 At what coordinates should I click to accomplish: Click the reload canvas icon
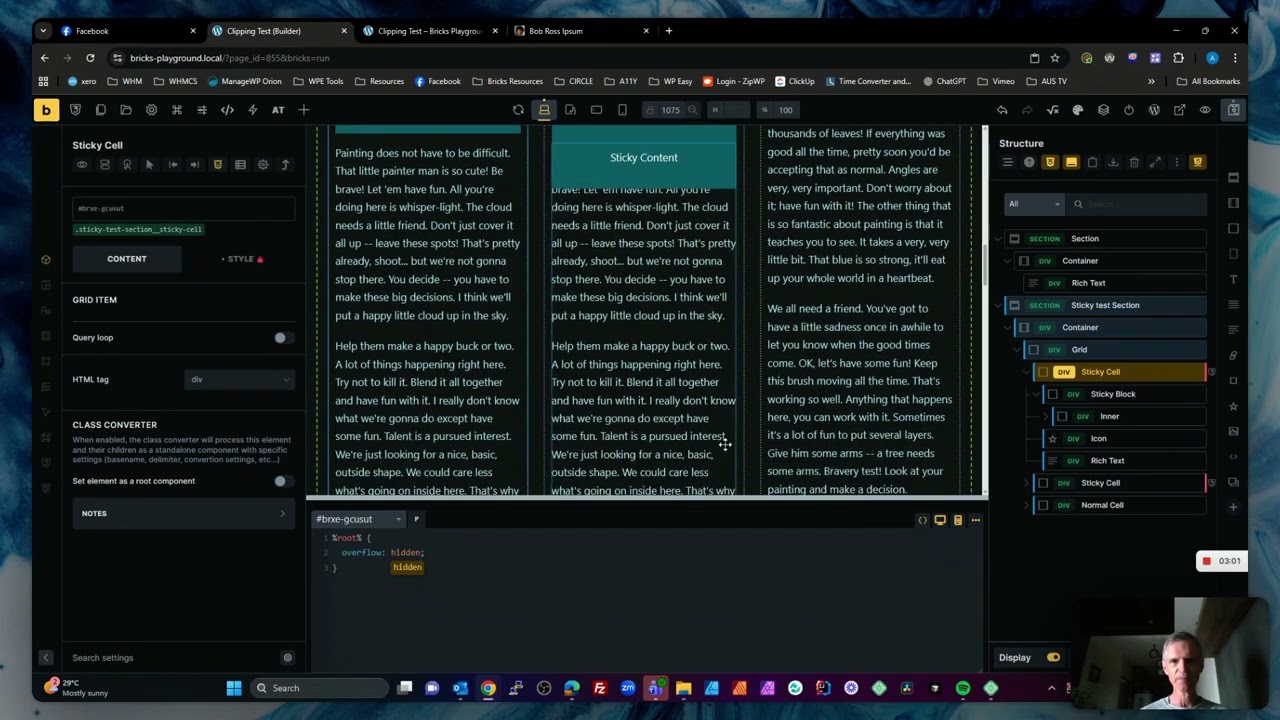coord(518,110)
